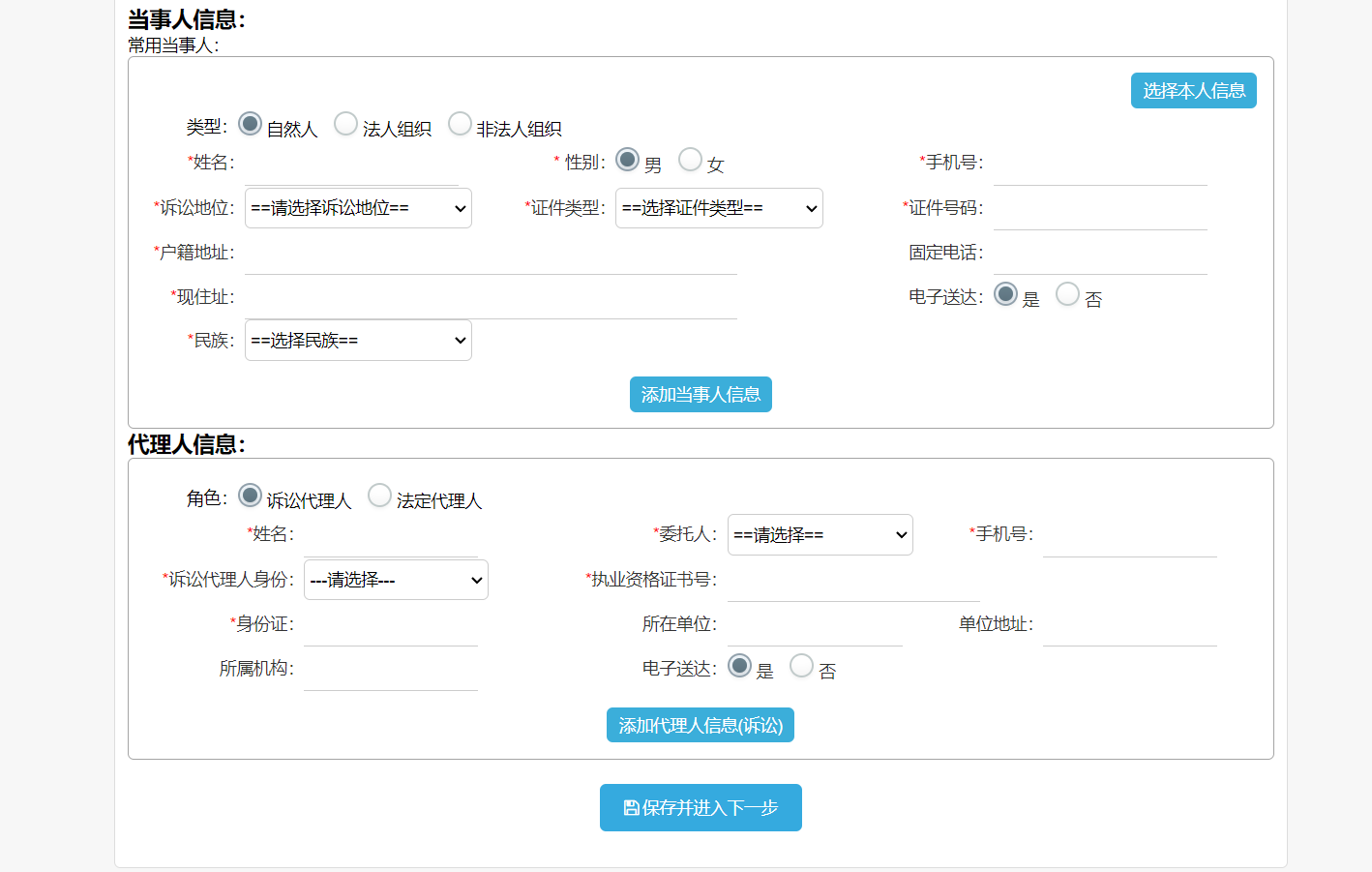Set agent 电子送达 to 否

[x=801, y=666]
